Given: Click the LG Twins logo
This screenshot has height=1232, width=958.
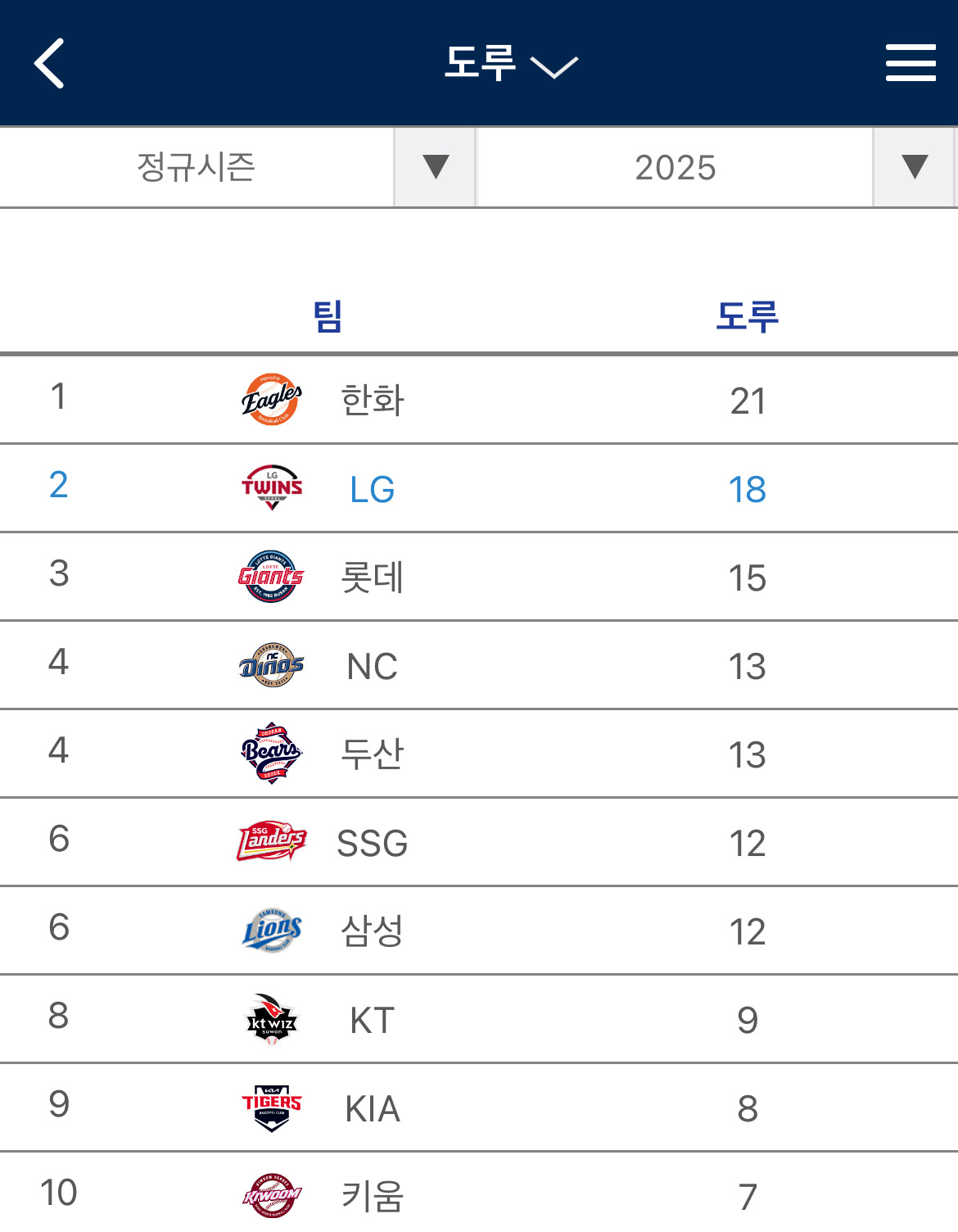Looking at the screenshot, I should tap(272, 488).
